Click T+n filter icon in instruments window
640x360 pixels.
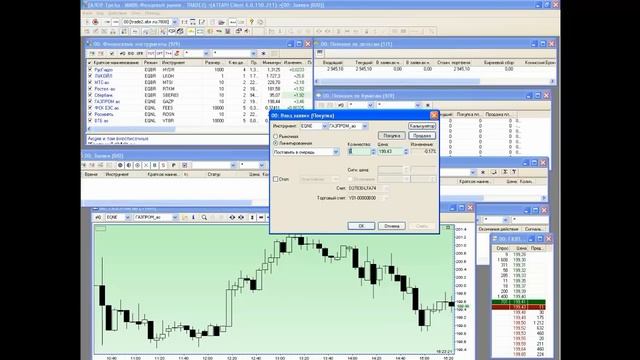click(168, 53)
